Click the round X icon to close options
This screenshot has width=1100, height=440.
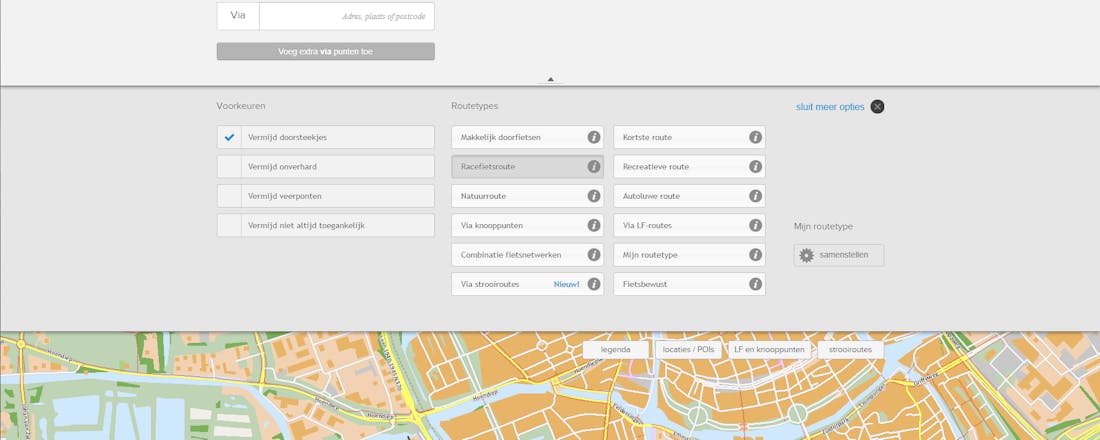click(877, 107)
